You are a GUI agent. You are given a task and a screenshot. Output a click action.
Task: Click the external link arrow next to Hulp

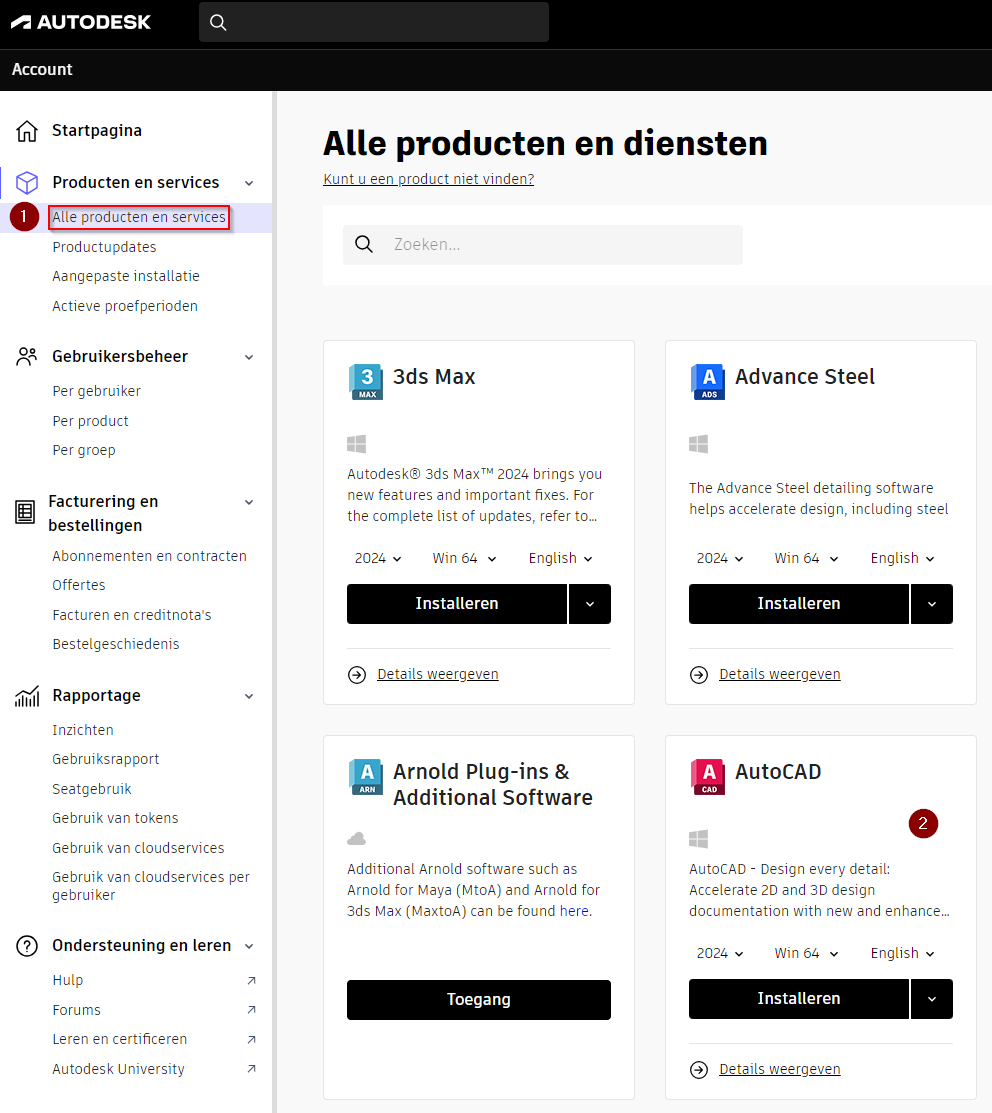click(x=251, y=981)
